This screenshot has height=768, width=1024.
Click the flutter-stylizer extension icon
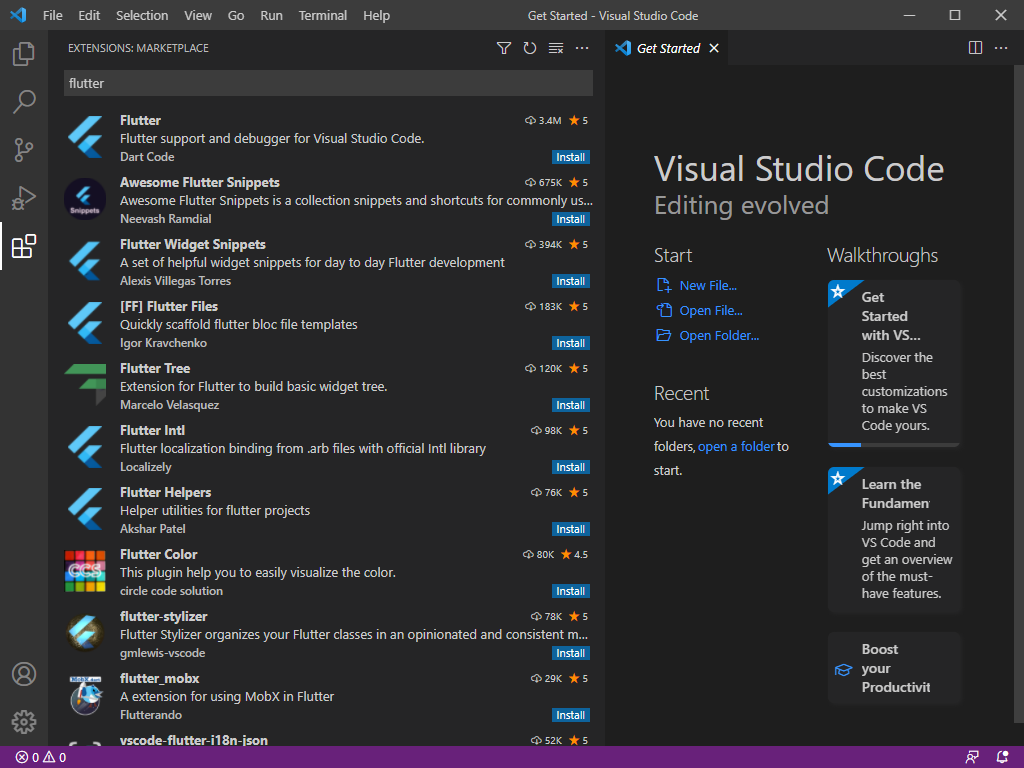(x=85, y=632)
